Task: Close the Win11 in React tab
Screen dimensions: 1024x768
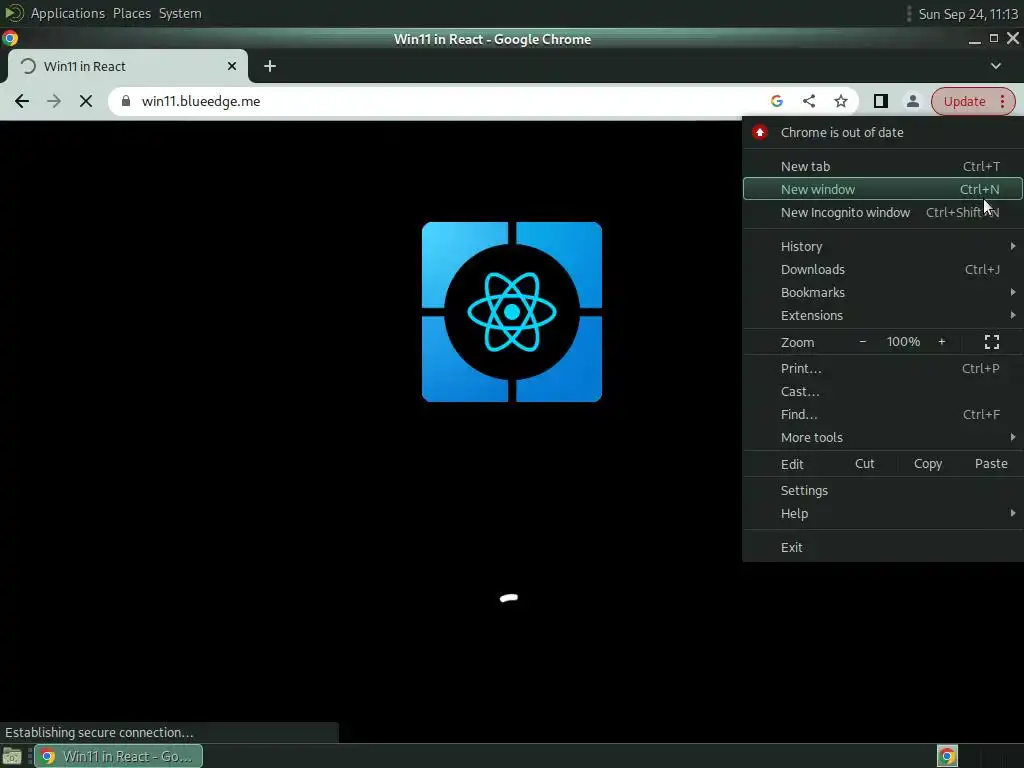Action: tap(232, 66)
